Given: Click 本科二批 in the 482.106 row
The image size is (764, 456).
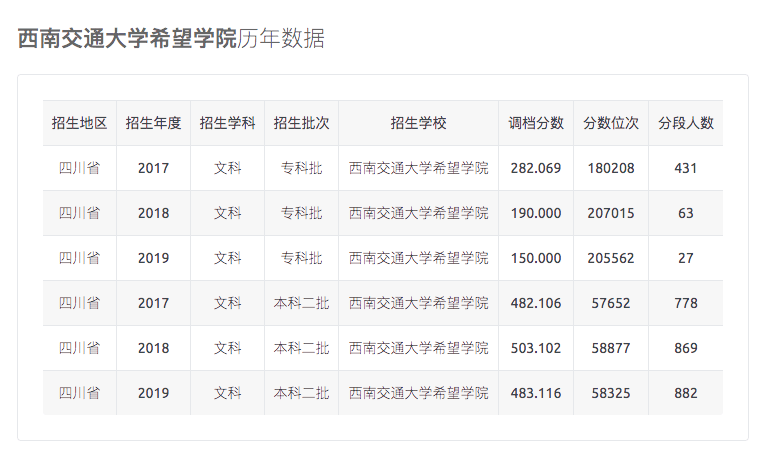Looking at the screenshot, I should [x=302, y=303].
